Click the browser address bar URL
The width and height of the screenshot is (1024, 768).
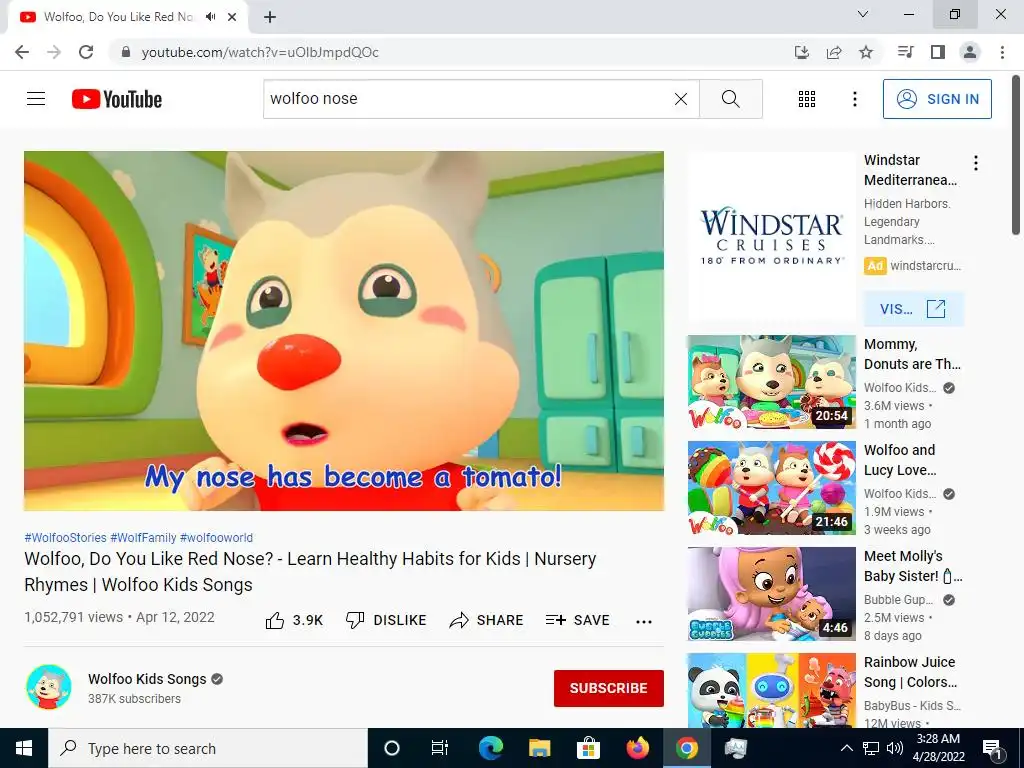[x=260, y=52]
